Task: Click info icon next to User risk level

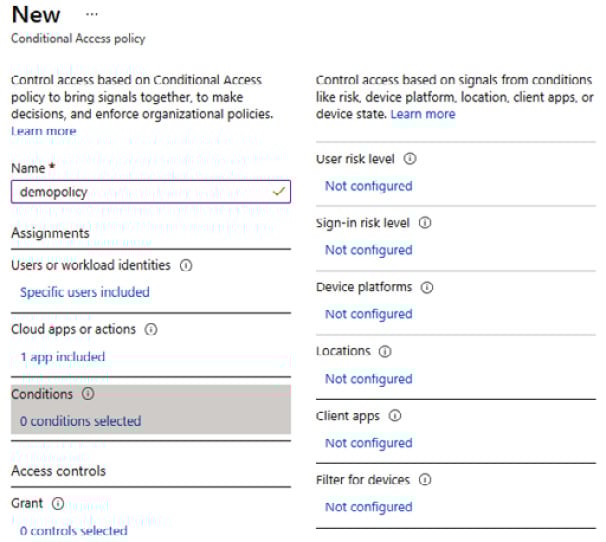Action: 410,159
